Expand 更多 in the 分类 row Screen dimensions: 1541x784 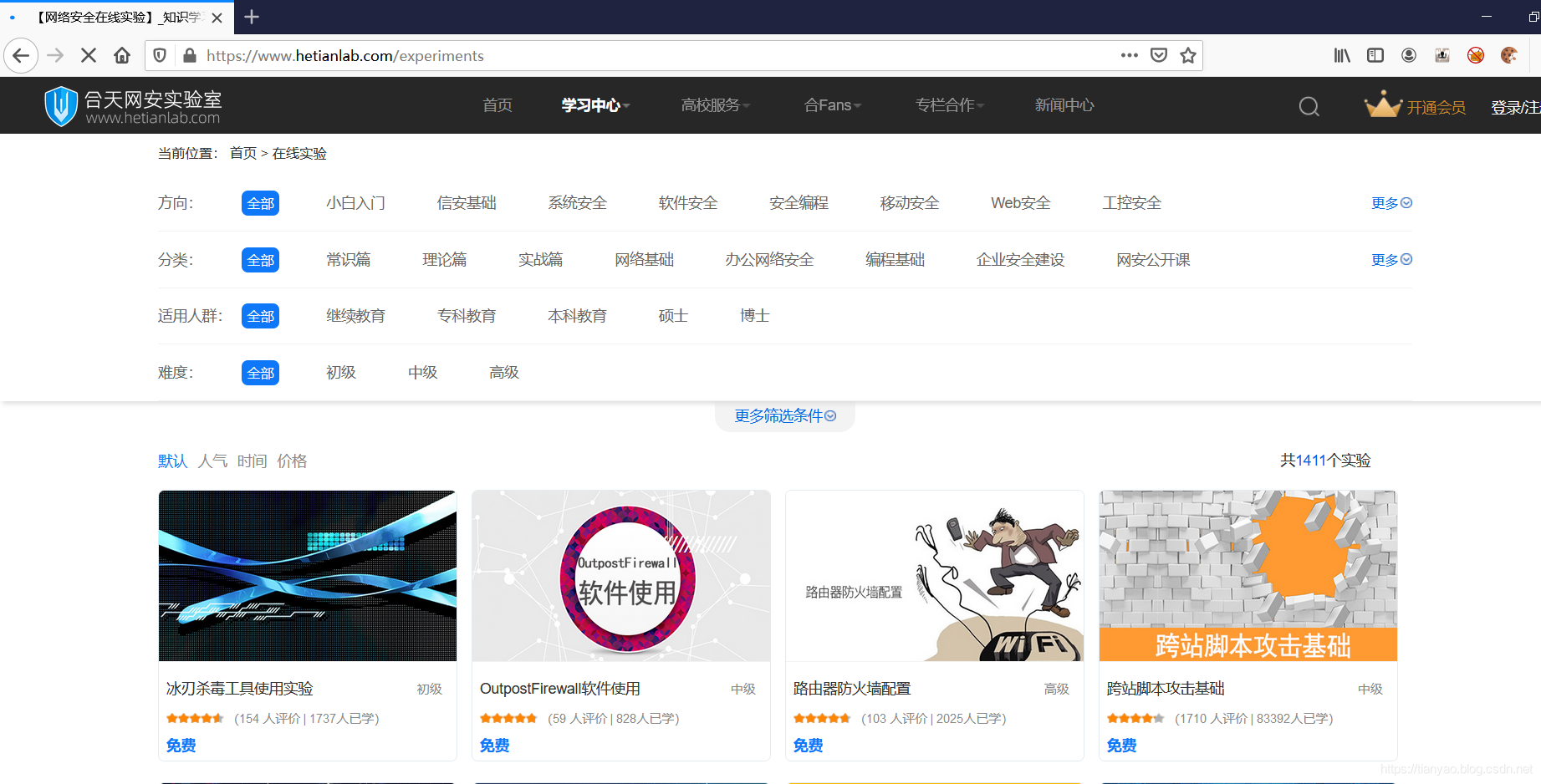1391,260
